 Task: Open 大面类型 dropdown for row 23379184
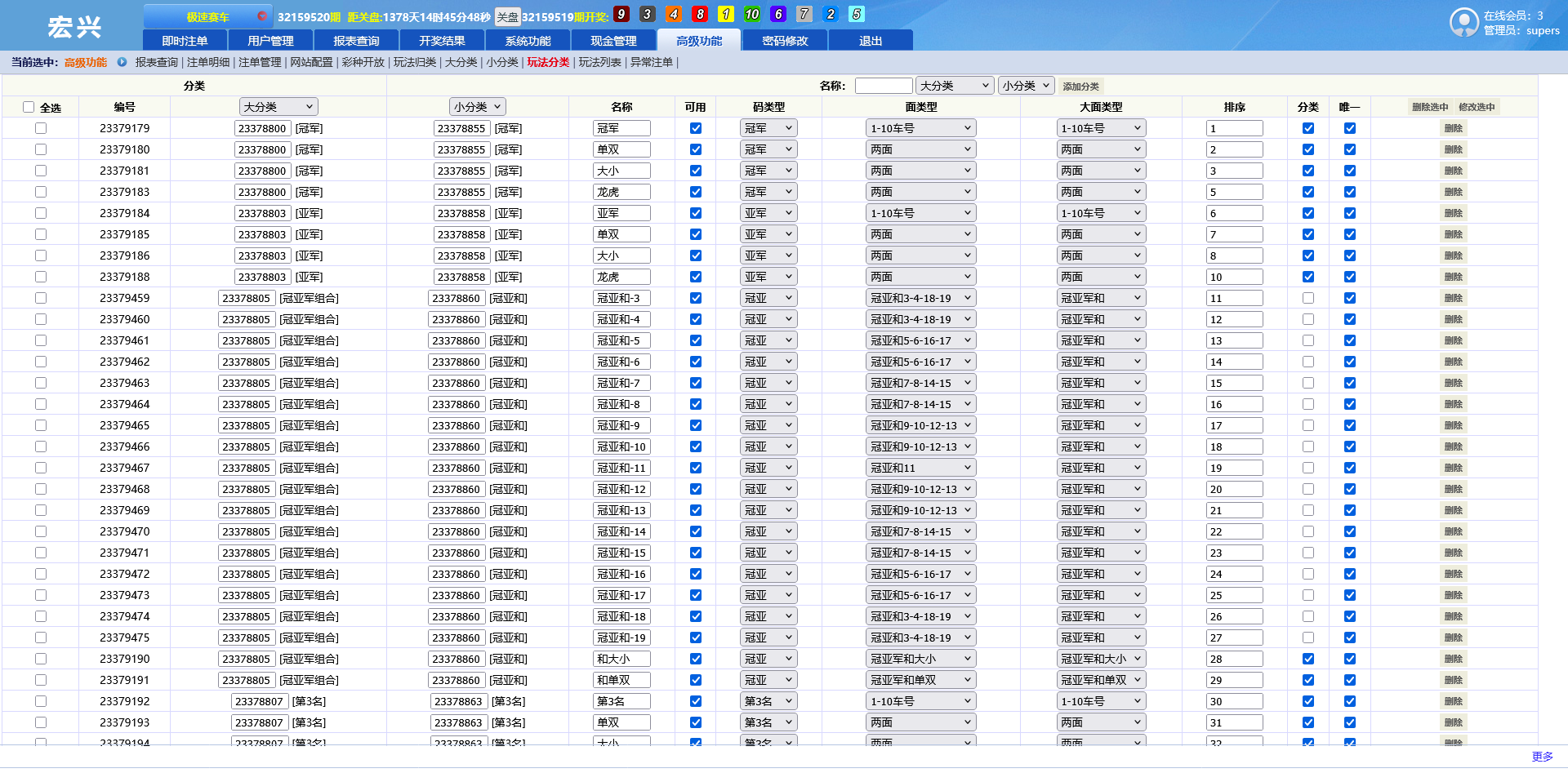(1101, 213)
